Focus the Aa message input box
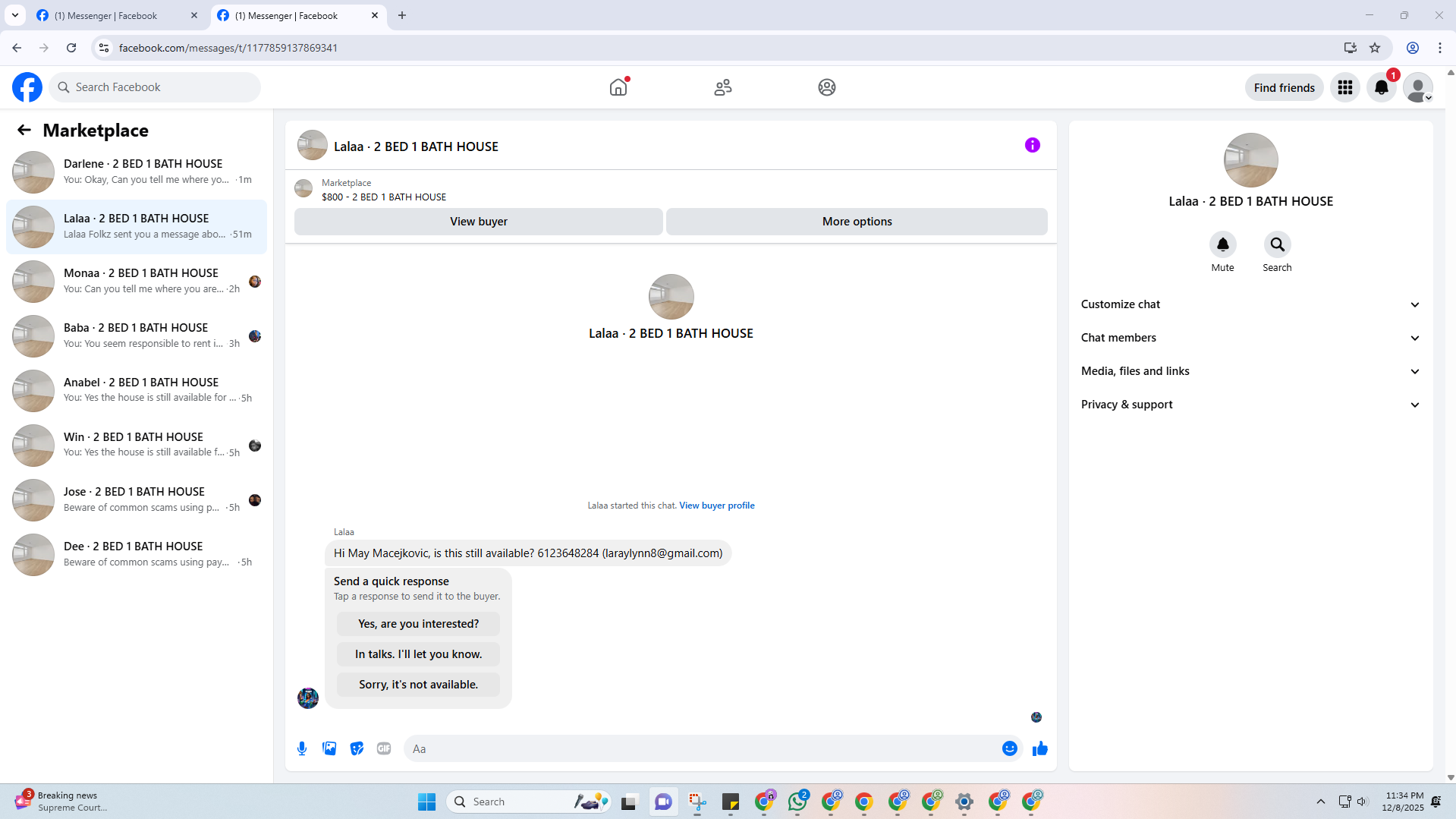Image resolution: width=1456 pixels, height=819 pixels. tap(702, 748)
